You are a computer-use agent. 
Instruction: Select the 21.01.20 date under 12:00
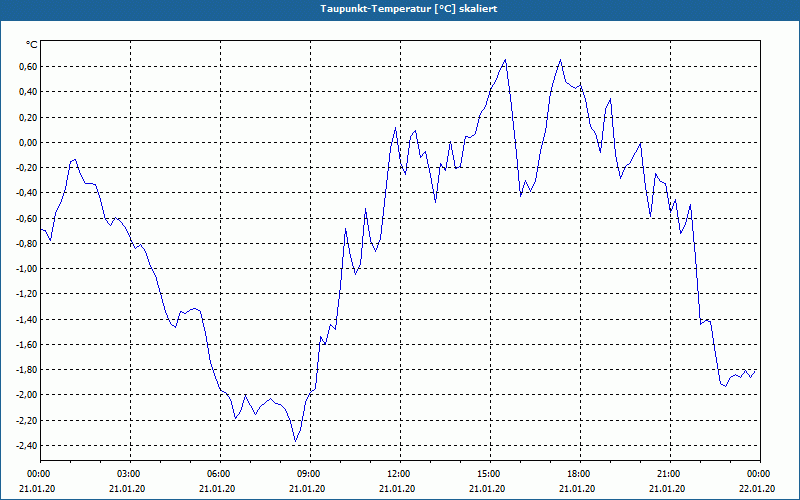pos(397,489)
